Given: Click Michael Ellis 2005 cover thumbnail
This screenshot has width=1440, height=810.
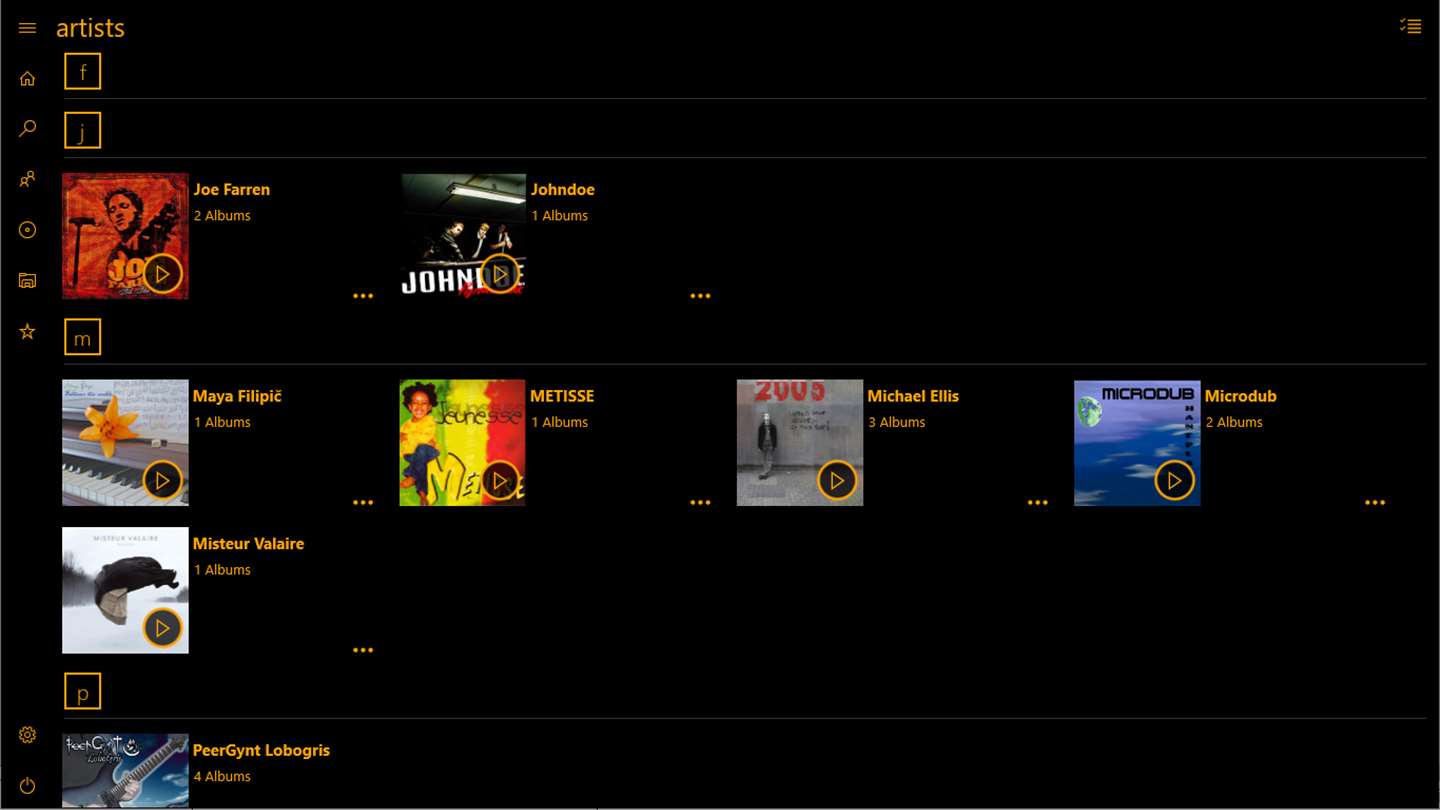Looking at the screenshot, I should (x=800, y=443).
